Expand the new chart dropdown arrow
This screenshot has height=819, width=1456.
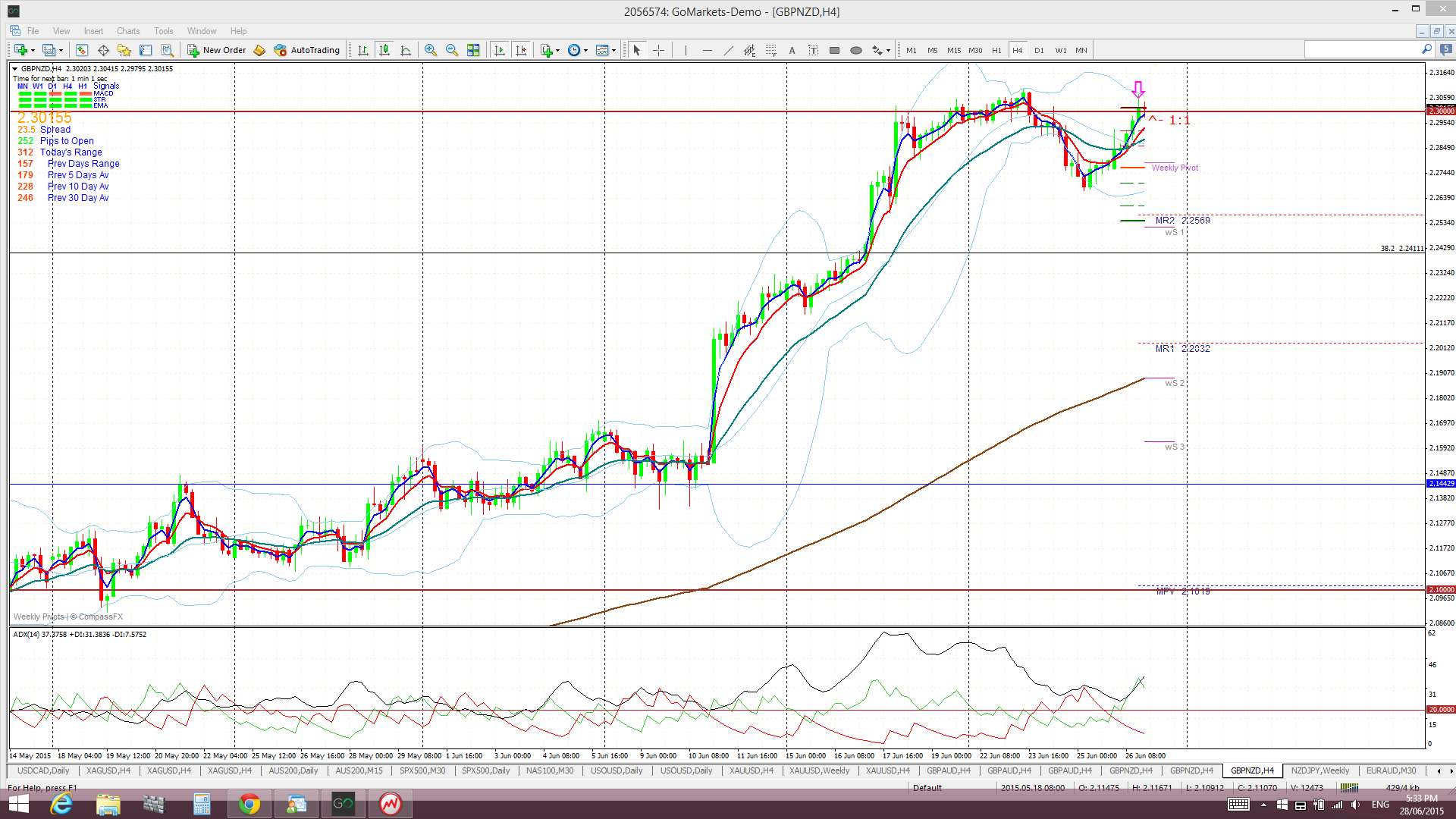coord(33,50)
